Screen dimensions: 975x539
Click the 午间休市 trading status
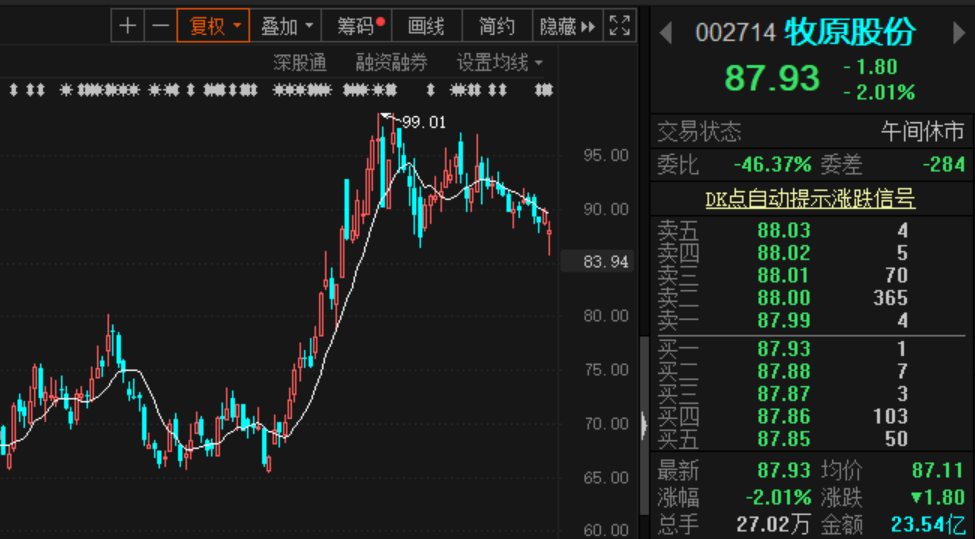[923, 131]
